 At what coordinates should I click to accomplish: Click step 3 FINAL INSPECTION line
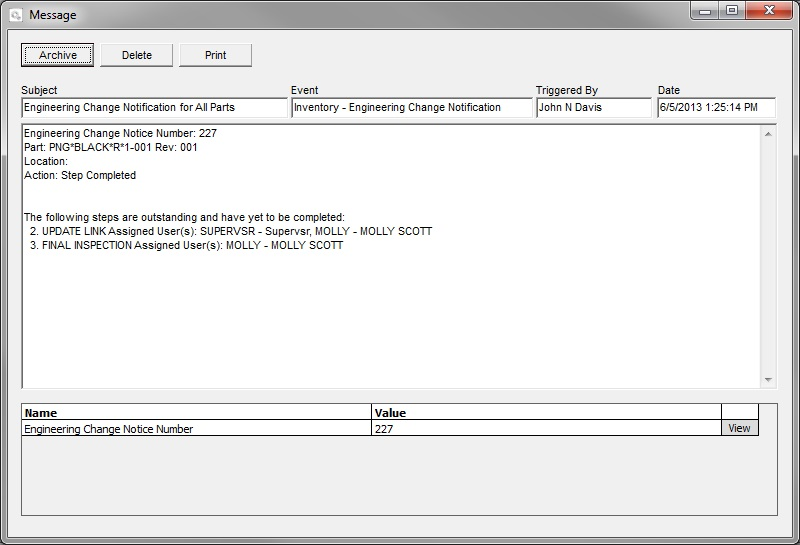(186, 245)
